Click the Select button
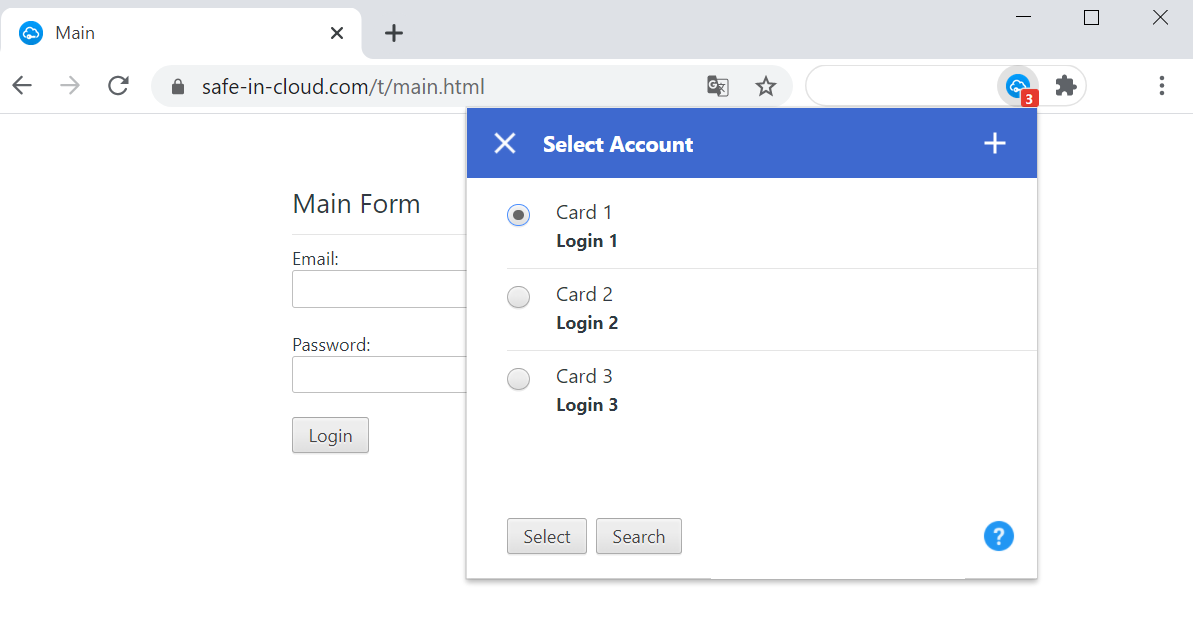 (546, 536)
